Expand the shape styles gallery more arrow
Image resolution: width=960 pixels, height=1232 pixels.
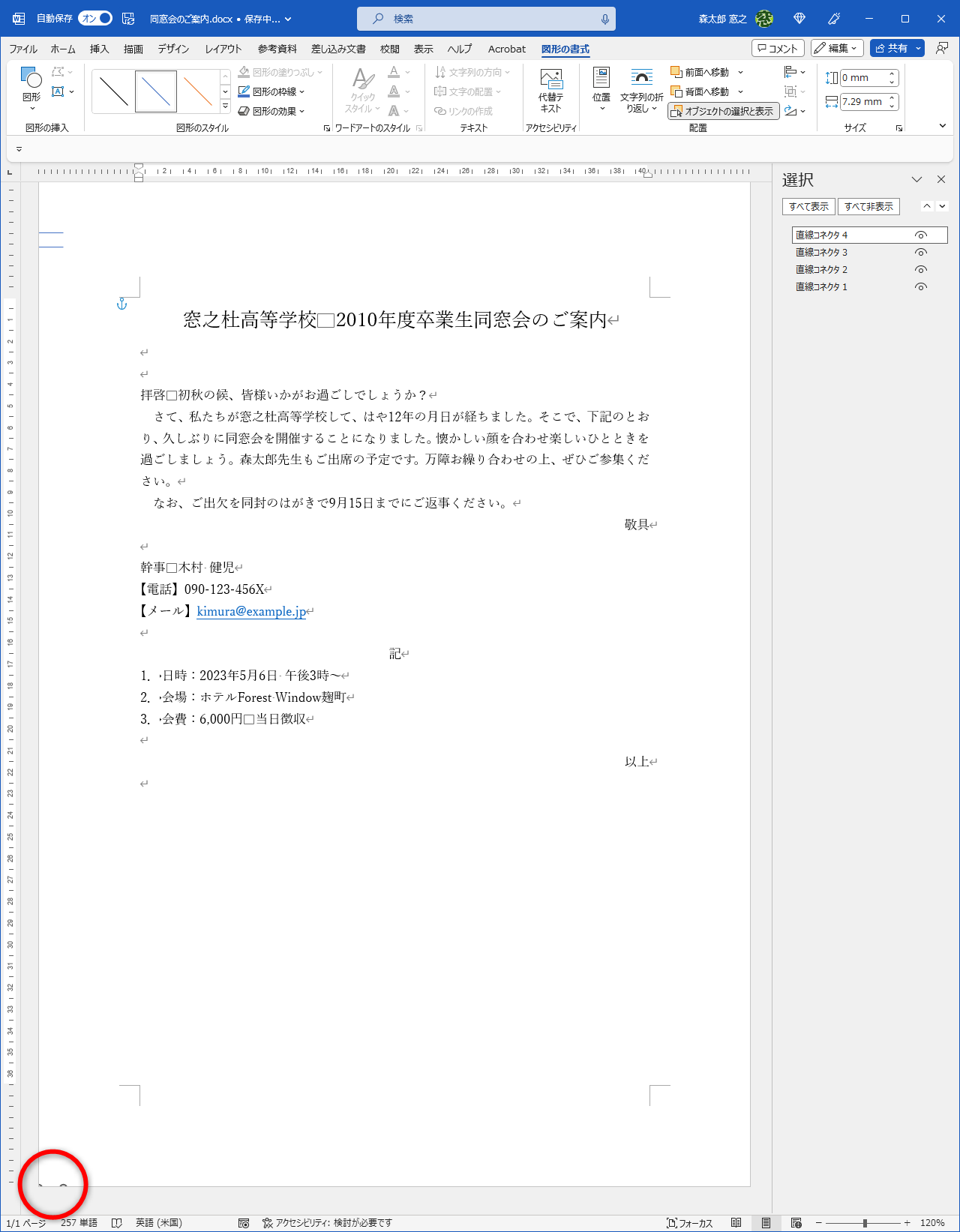point(225,106)
